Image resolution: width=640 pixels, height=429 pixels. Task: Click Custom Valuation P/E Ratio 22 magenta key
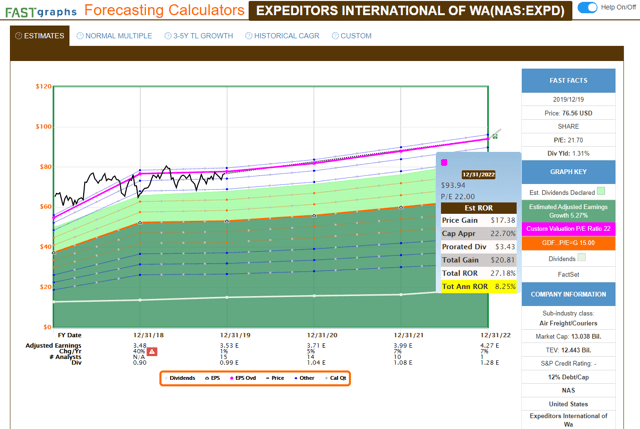pyautogui.click(x=568, y=229)
